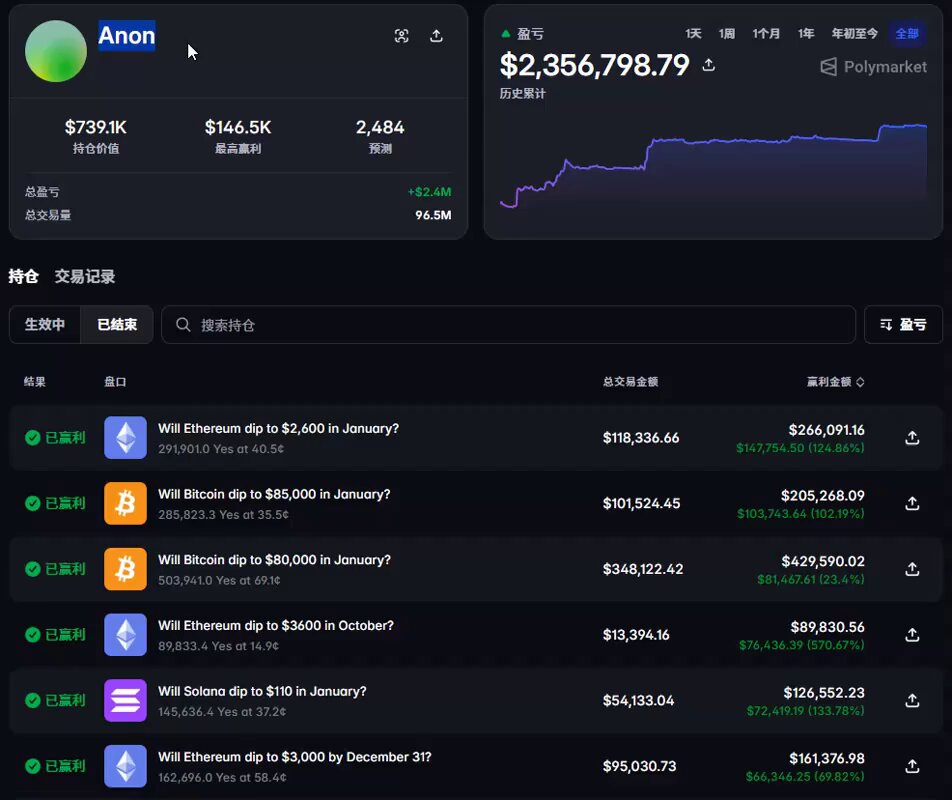Click the 2,484 预测 count

(380, 127)
